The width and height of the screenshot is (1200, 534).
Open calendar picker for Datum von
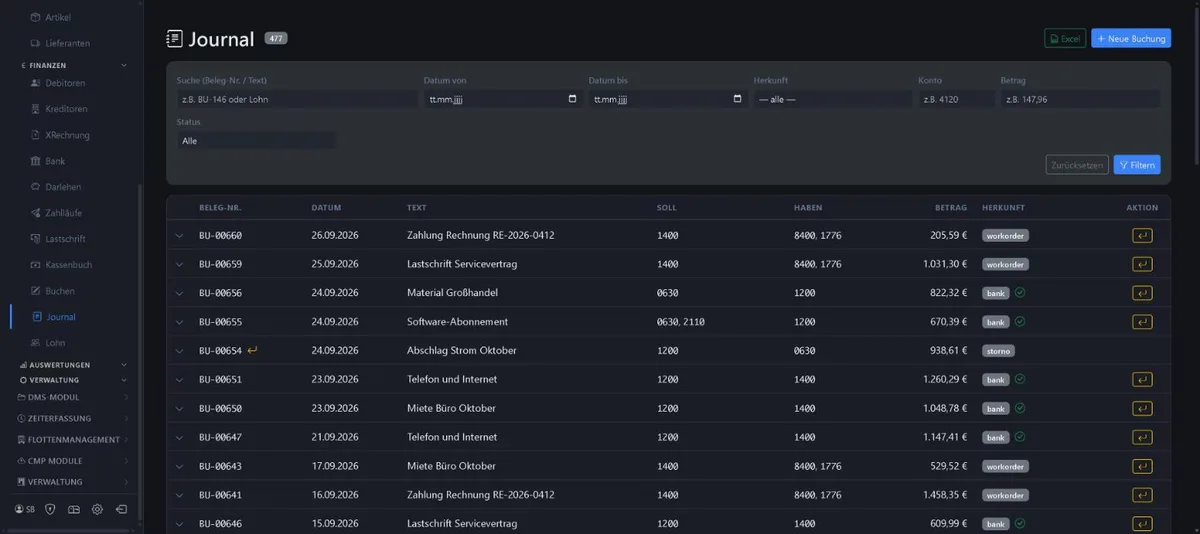pos(572,99)
